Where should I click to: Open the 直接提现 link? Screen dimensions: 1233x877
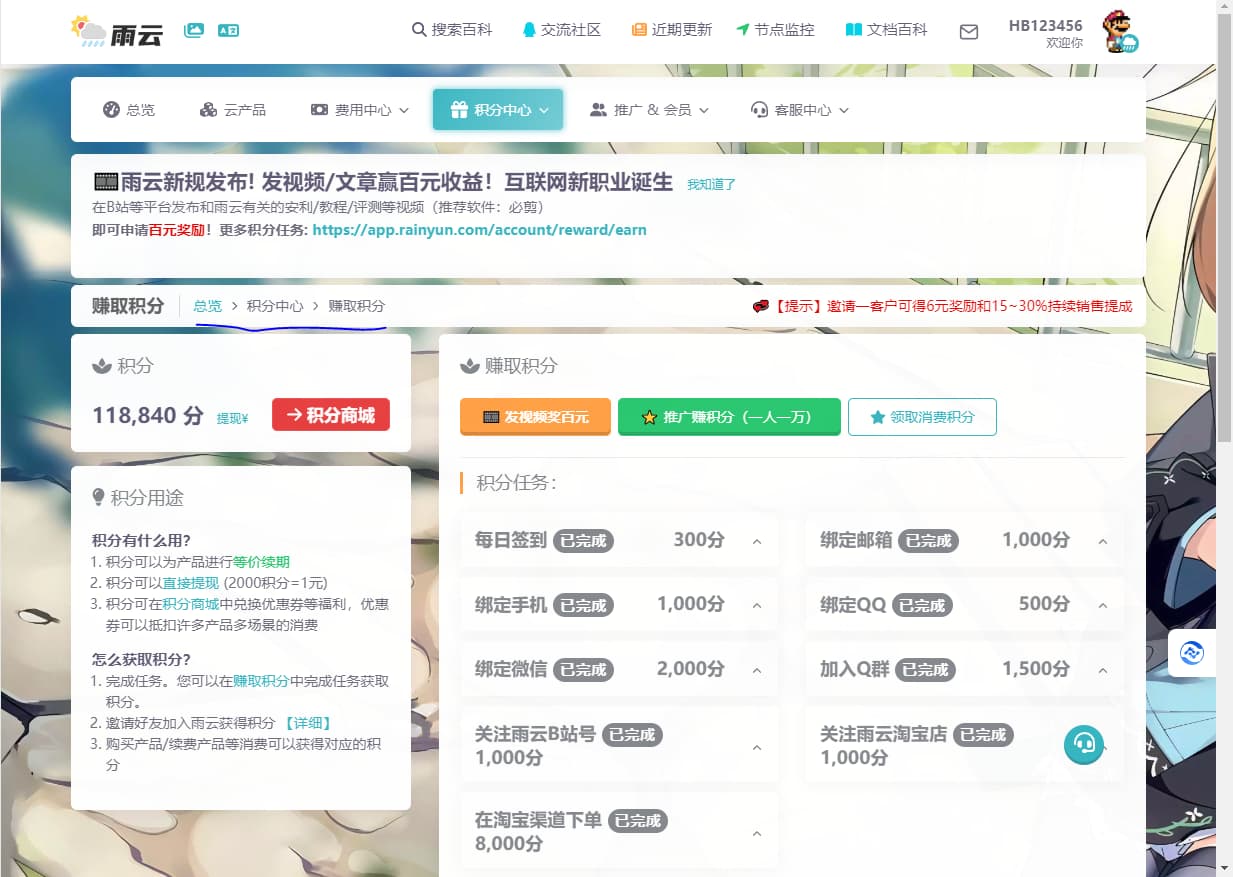(190, 583)
